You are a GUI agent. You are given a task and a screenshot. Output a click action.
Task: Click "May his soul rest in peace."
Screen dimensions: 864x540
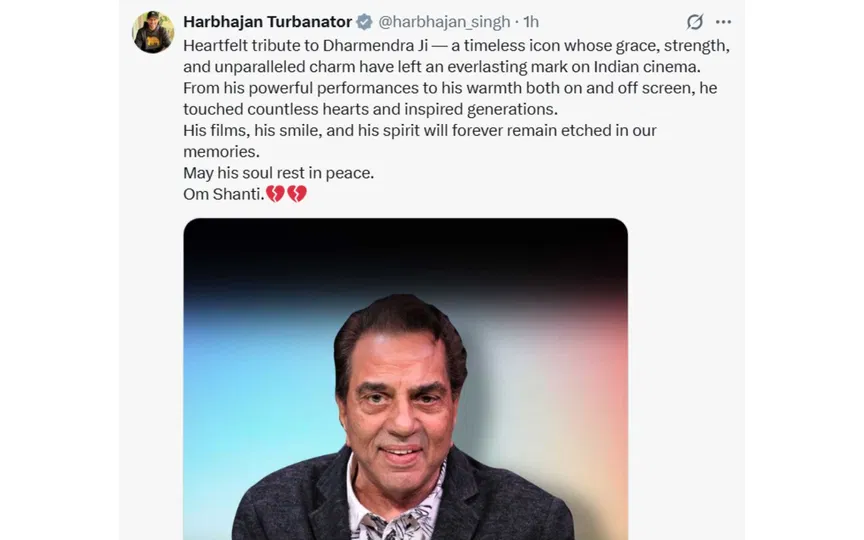278,172
